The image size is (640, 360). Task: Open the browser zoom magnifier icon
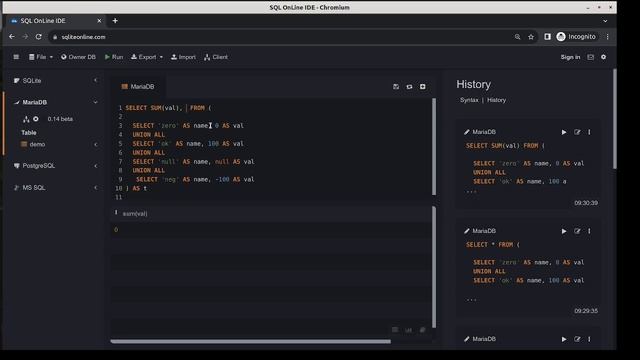[x=518, y=37]
